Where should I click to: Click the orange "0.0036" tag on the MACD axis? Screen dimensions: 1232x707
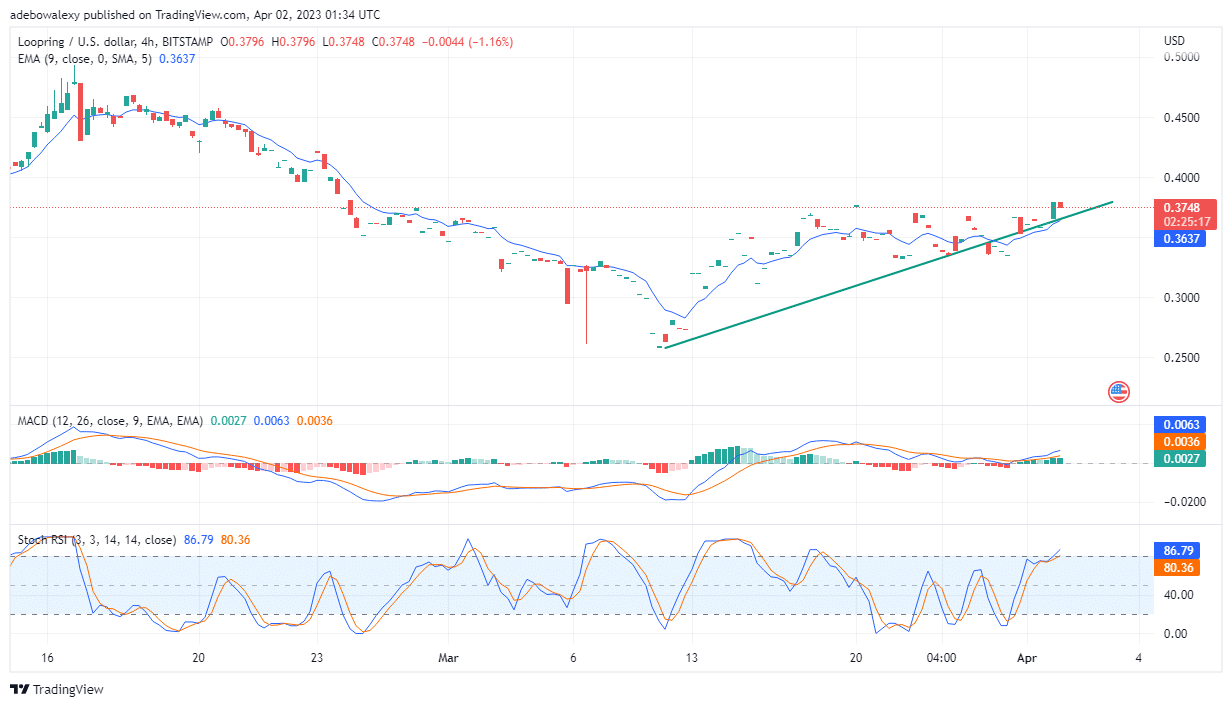(x=1181, y=441)
